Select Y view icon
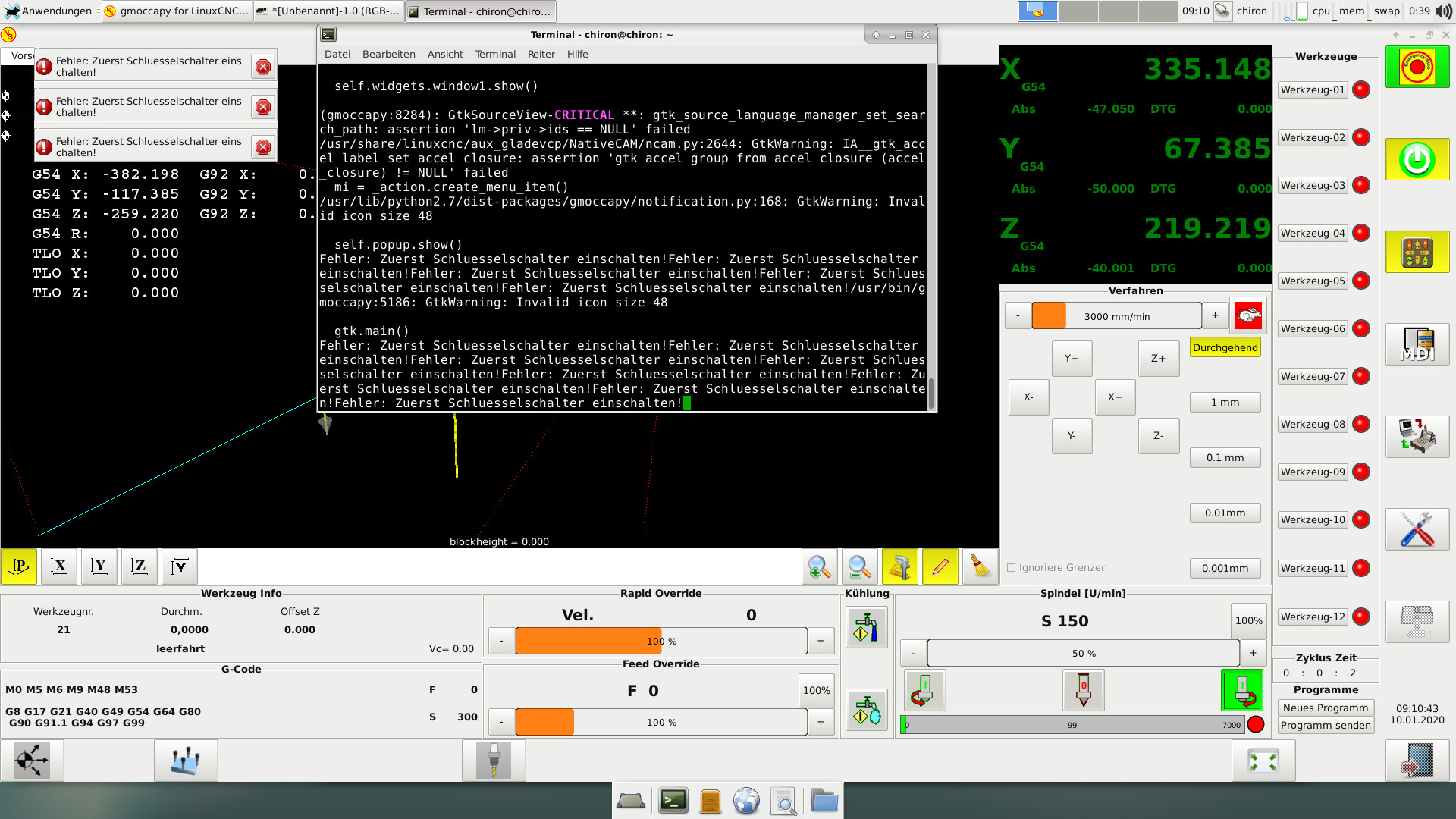Screen dimensions: 1456x819 click(x=99, y=566)
